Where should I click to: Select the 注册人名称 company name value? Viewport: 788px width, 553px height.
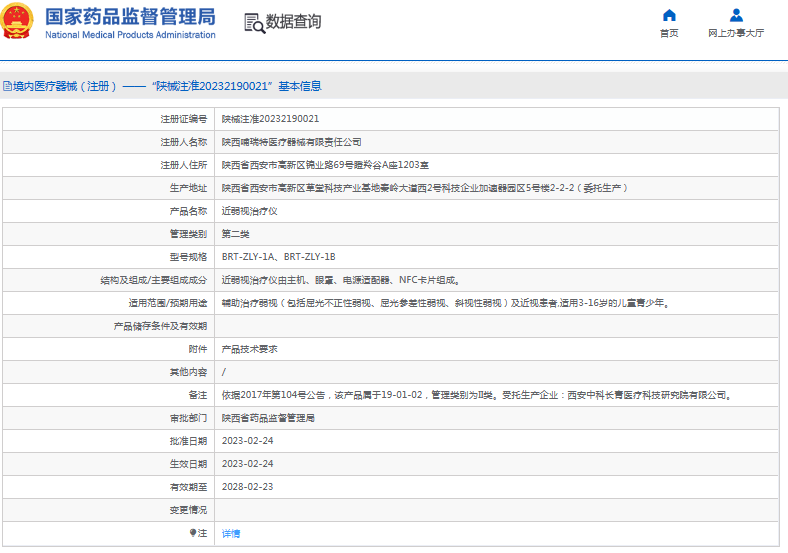(x=291, y=142)
